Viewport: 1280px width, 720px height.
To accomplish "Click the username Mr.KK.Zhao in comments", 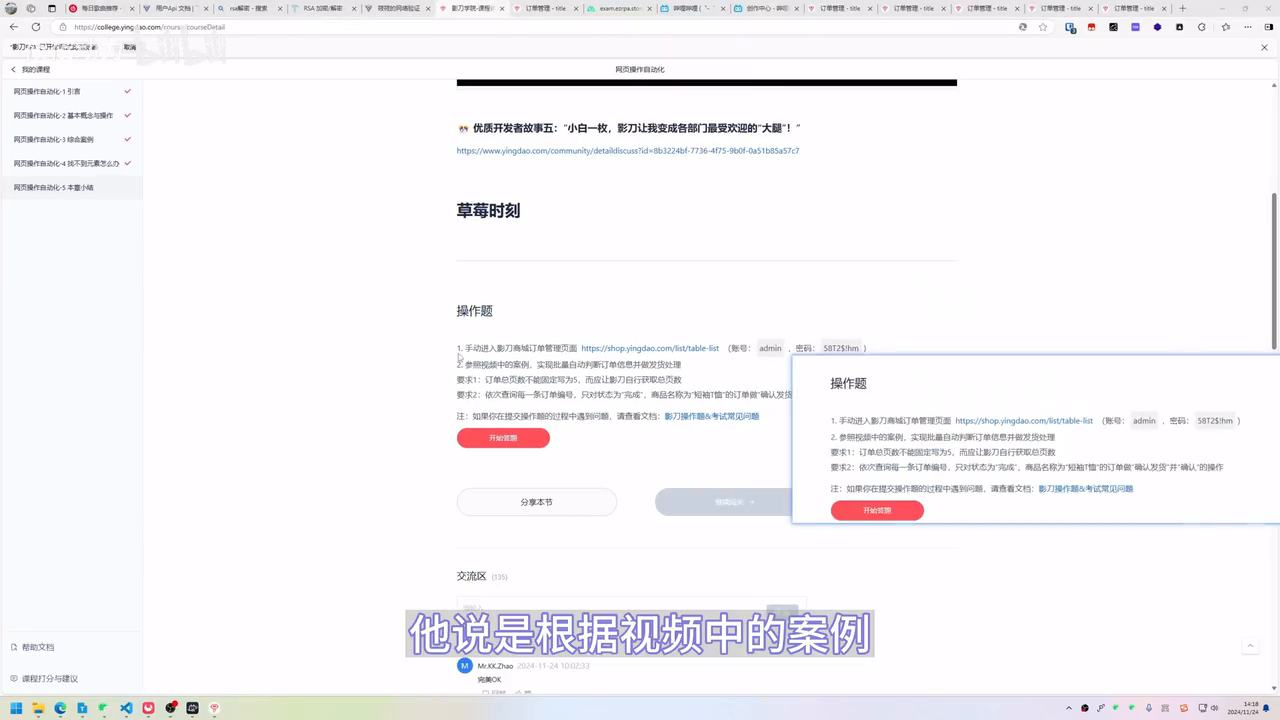I will (495, 666).
